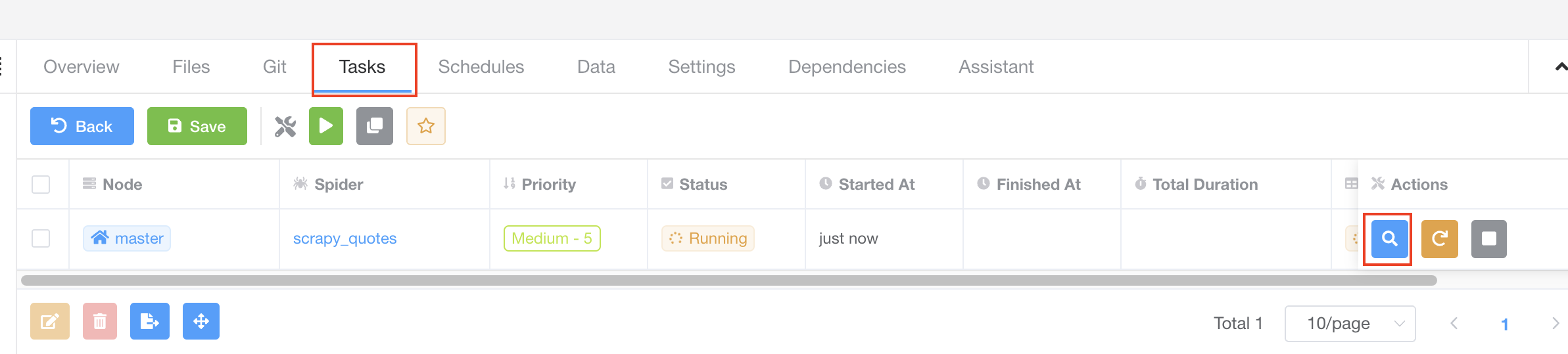Restart task using orange retry icon

1440,238
